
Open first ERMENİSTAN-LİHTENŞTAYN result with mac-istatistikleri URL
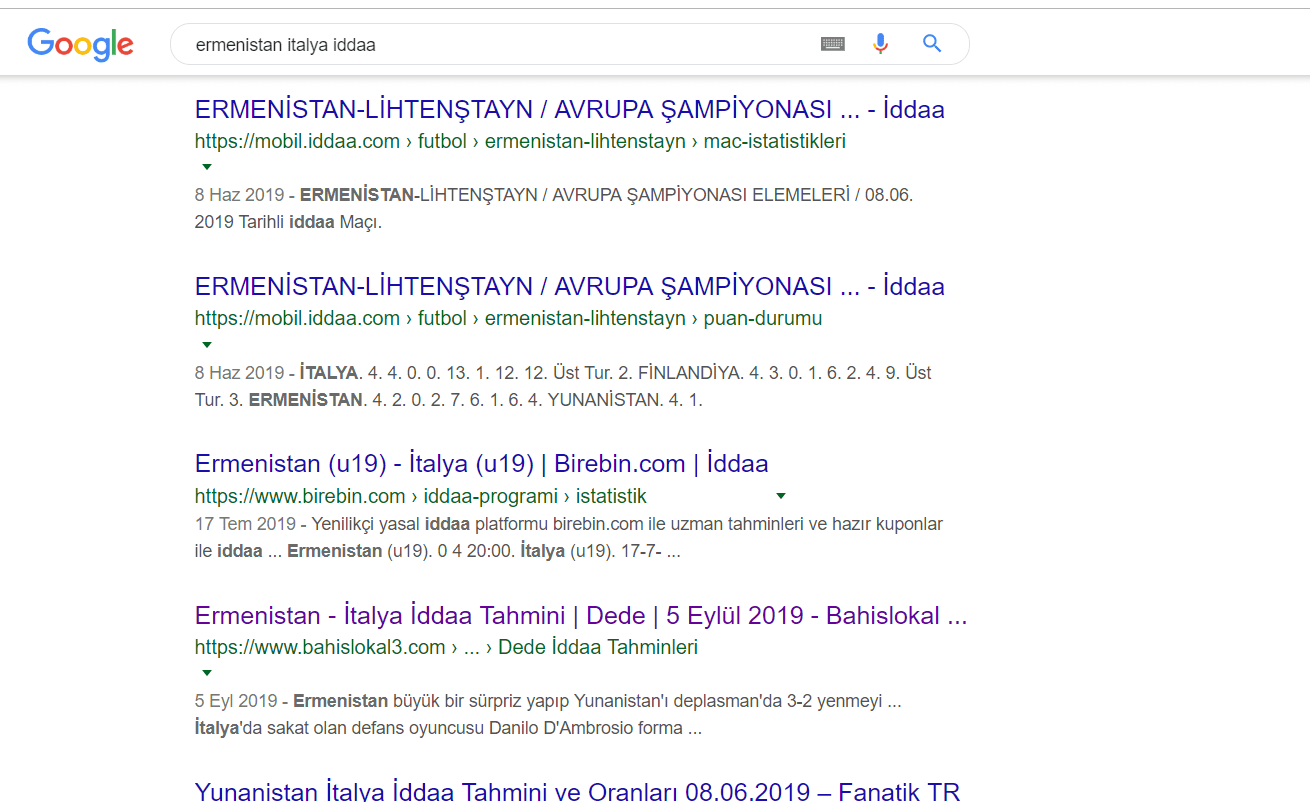click(569, 109)
